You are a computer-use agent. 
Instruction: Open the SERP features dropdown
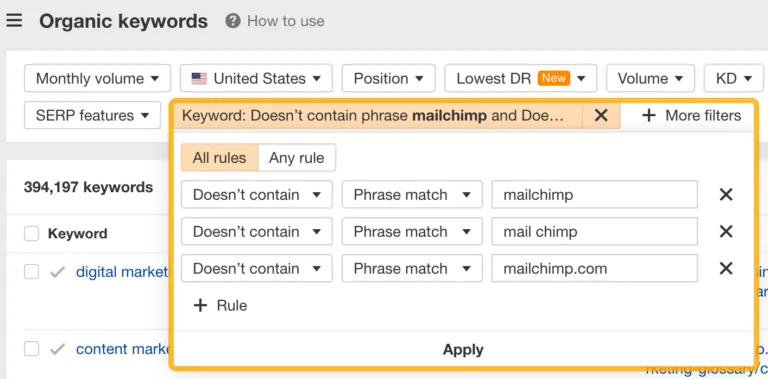93,116
